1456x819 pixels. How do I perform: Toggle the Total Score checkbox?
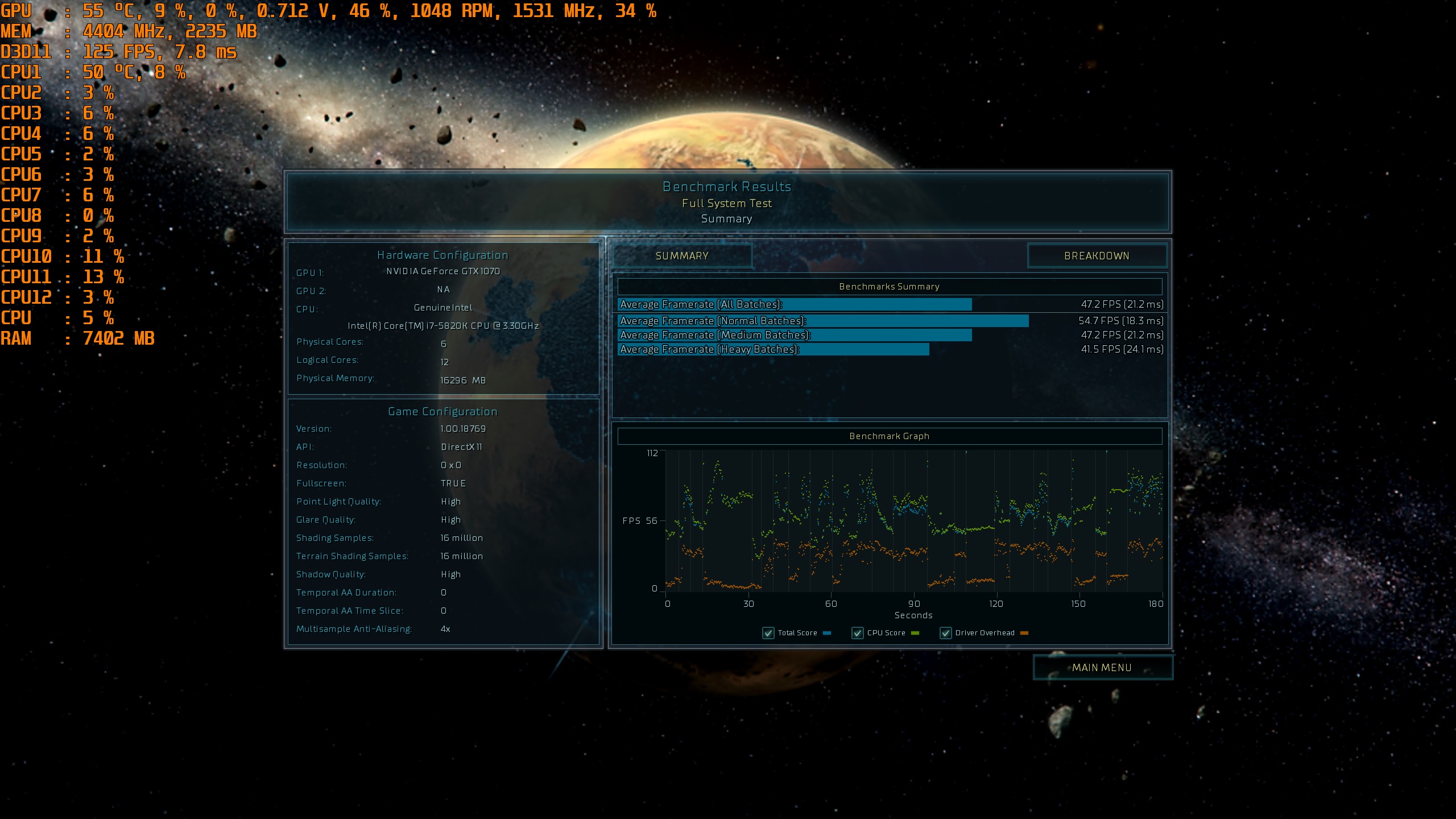(x=768, y=633)
